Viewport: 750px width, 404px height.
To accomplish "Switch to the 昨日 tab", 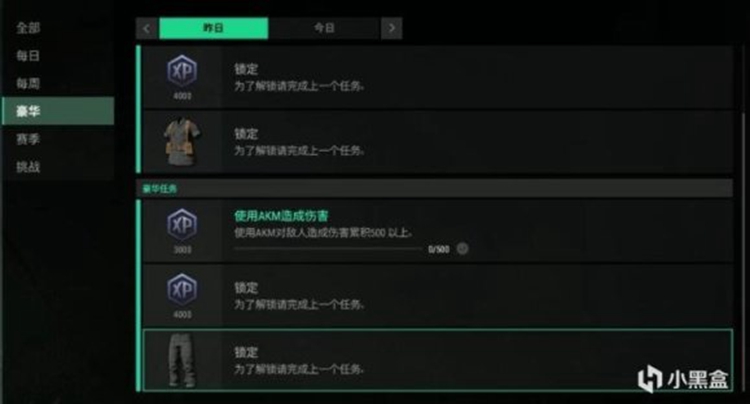I will coord(213,28).
